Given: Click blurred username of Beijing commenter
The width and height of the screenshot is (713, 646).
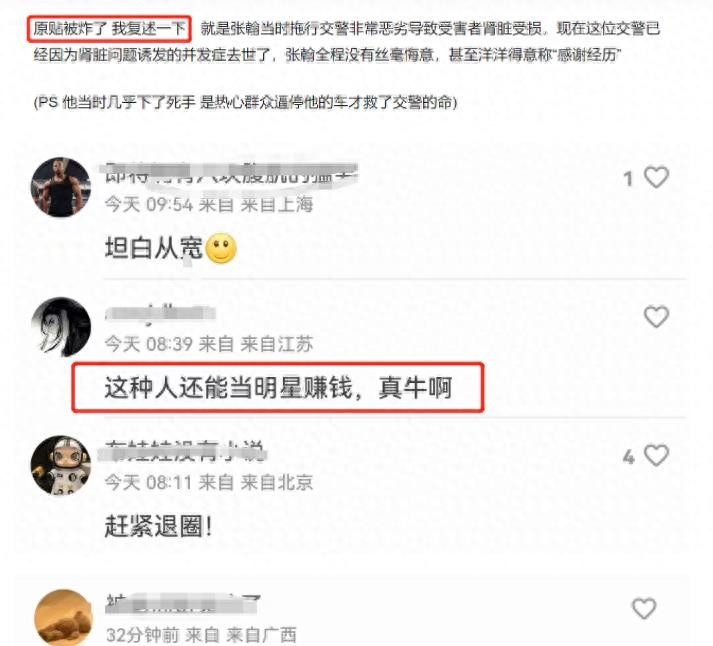Looking at the screenshot, I should click(184, 451).
